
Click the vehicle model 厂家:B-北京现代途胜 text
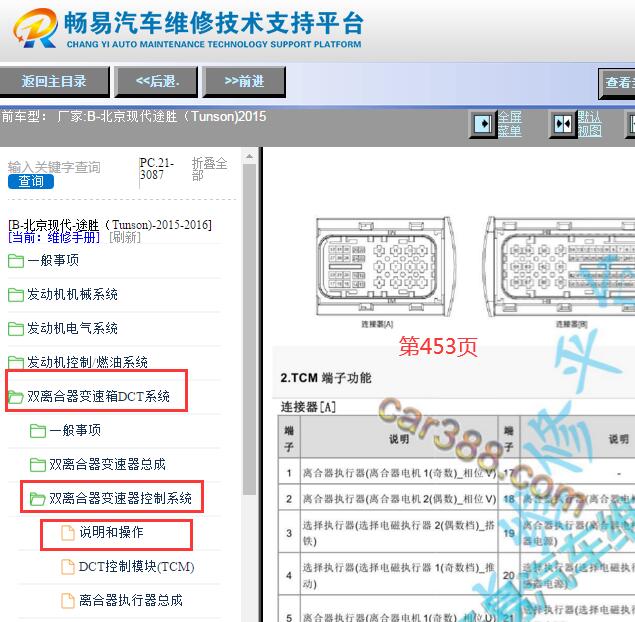click(162, 117)
